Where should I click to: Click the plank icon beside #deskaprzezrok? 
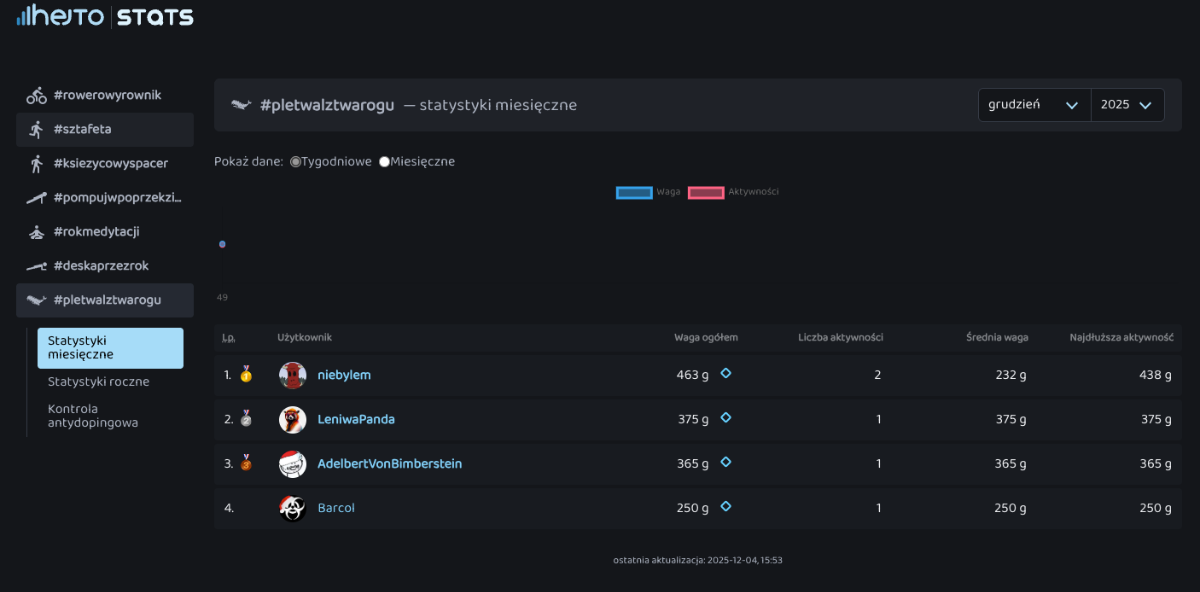[x=37, y=266]
